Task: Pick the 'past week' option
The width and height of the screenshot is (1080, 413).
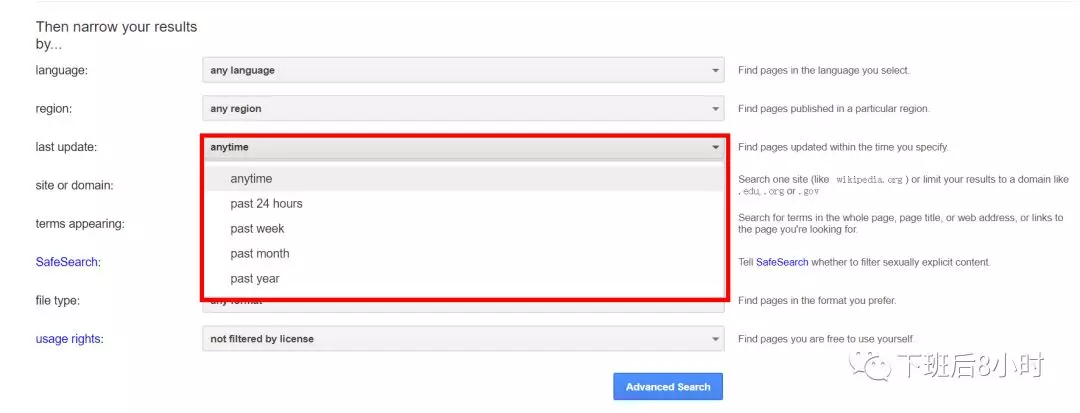Action: 257,229
